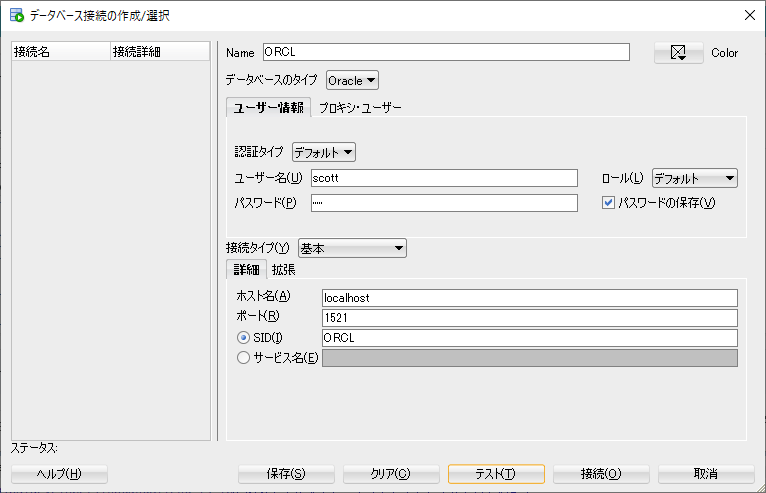
Task: Click the ホスト名 localhost field
Action: point(529,297)
